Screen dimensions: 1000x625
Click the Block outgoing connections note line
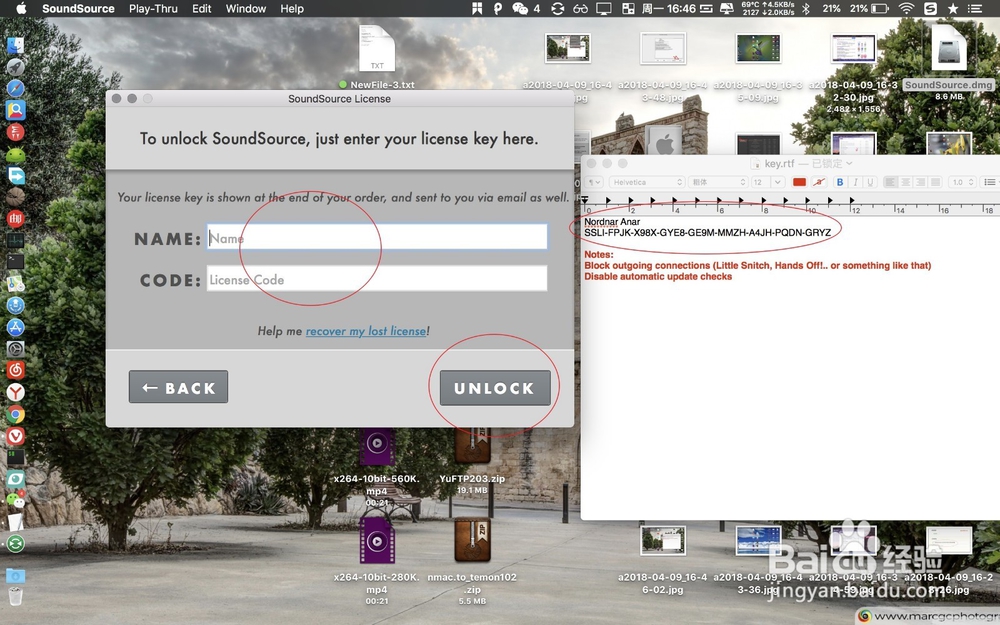[757, 265]
